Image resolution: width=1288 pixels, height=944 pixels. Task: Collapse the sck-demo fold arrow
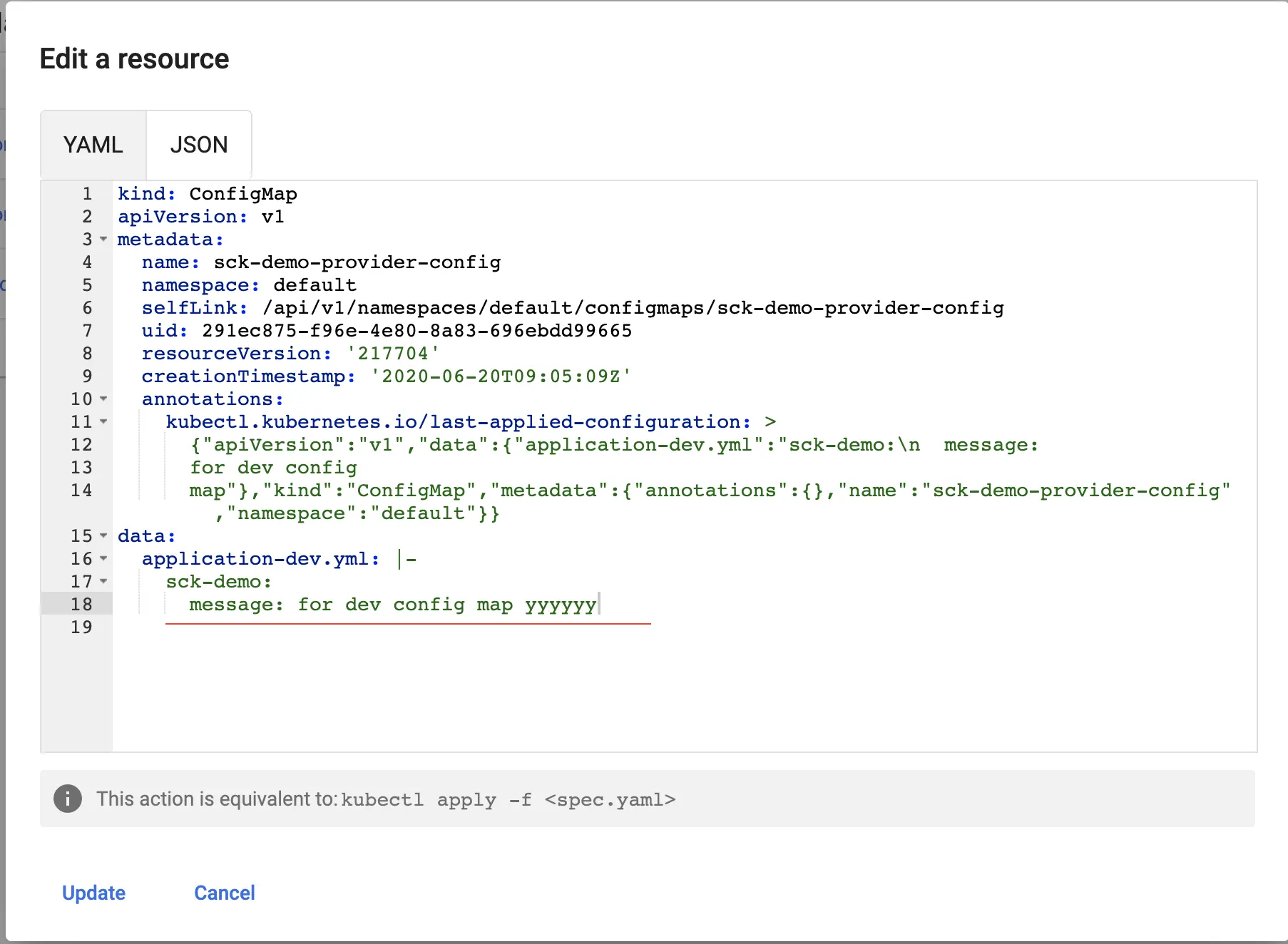tap(103, 582)
